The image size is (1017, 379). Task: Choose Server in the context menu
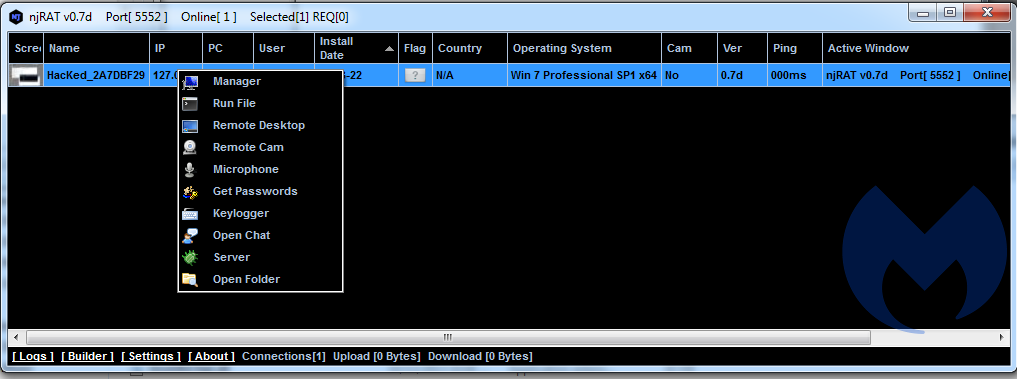[232, 258]
